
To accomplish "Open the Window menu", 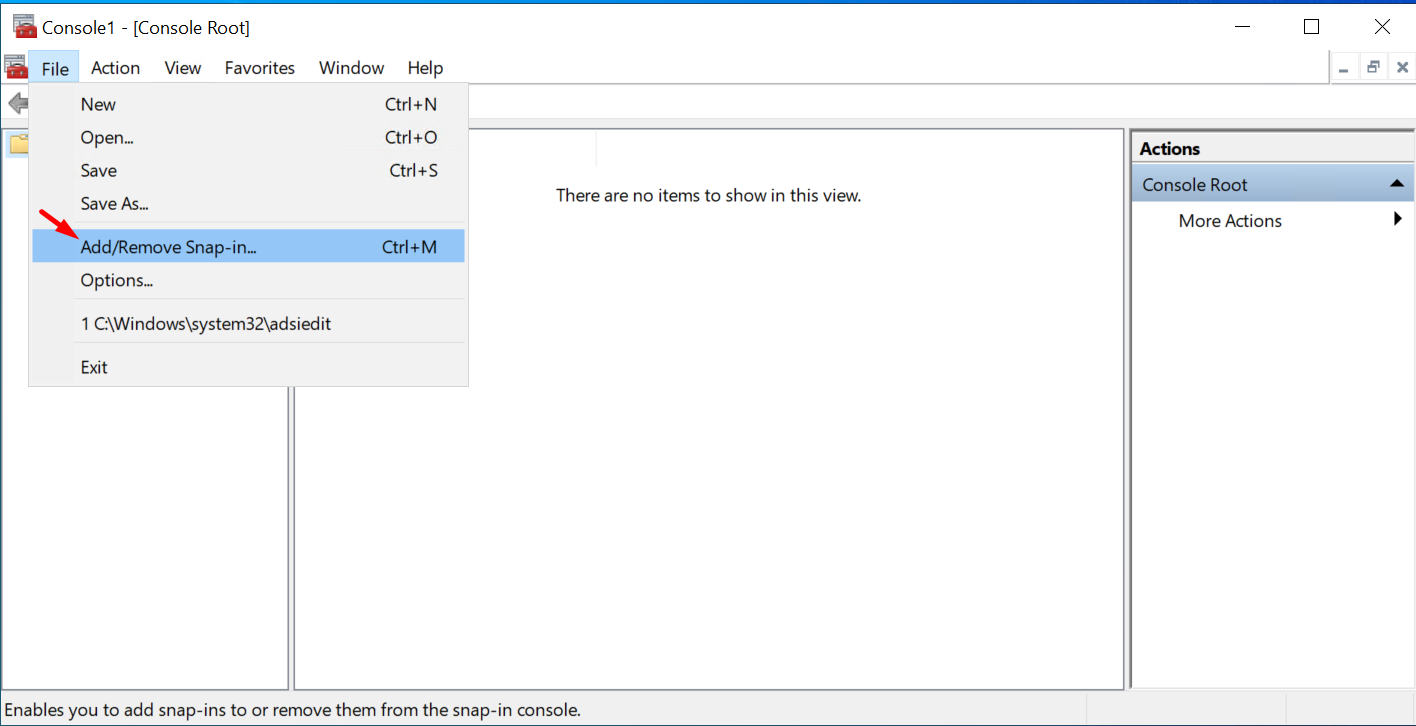I will (x=351, y=68).
